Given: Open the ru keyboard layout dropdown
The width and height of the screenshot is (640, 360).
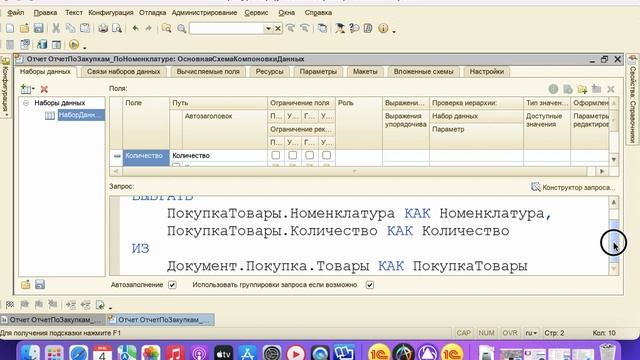Looking at the screenshot, I should [531, 333].
